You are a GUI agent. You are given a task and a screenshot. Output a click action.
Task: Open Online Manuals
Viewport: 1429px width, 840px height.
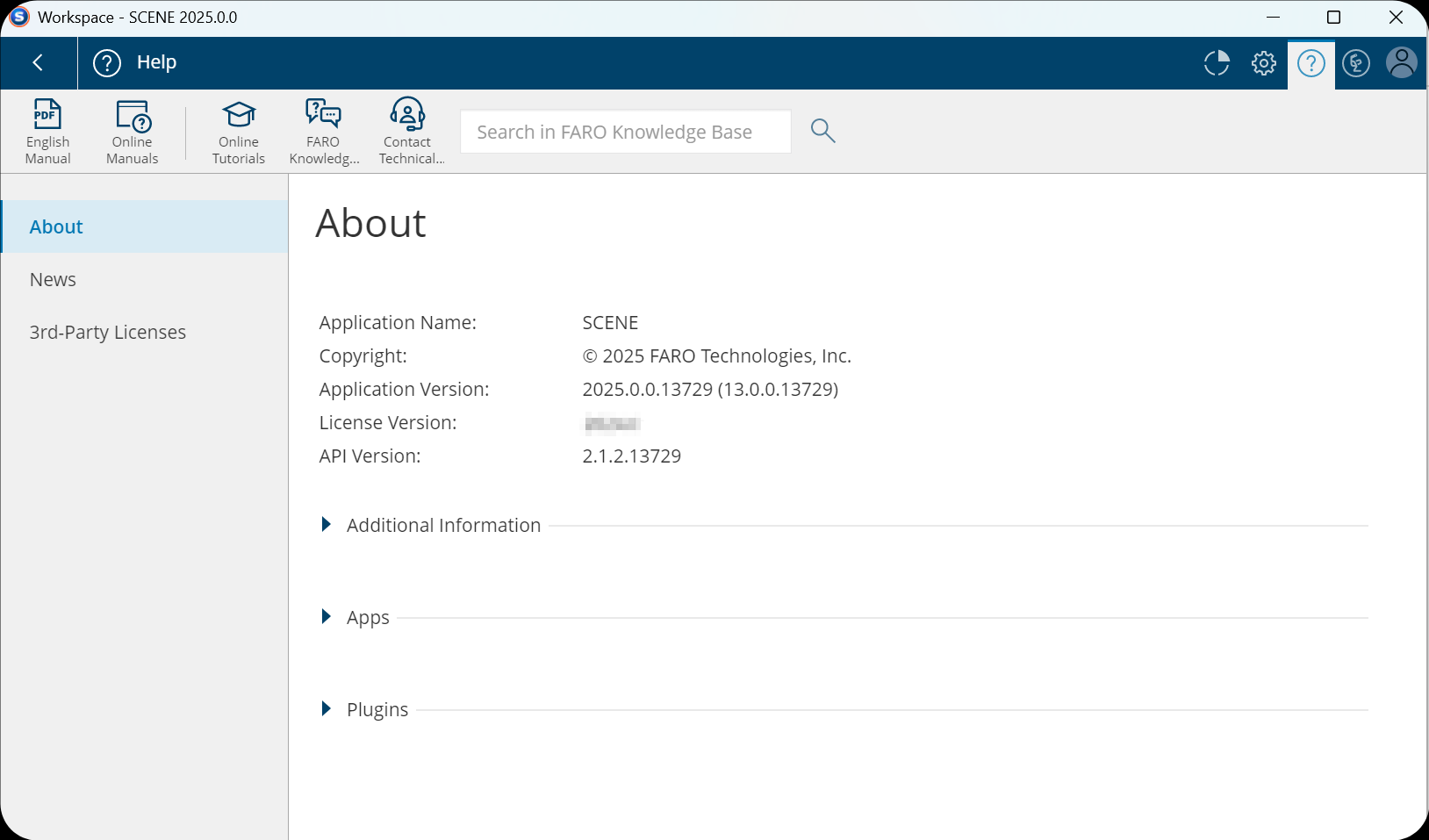click(x=133, y=132)
